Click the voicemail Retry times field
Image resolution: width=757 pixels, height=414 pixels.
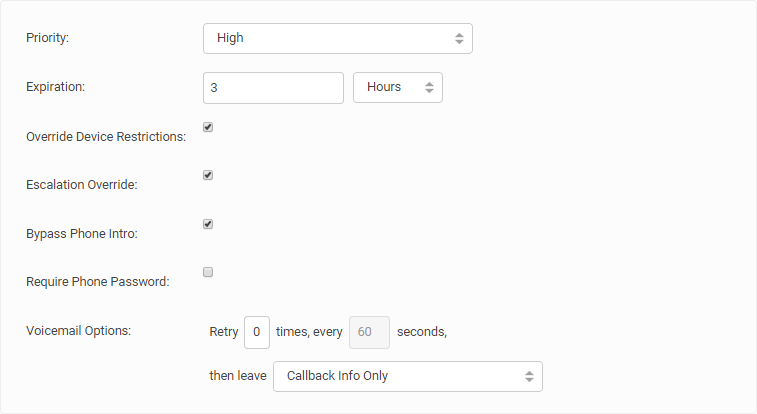[257, 332]
